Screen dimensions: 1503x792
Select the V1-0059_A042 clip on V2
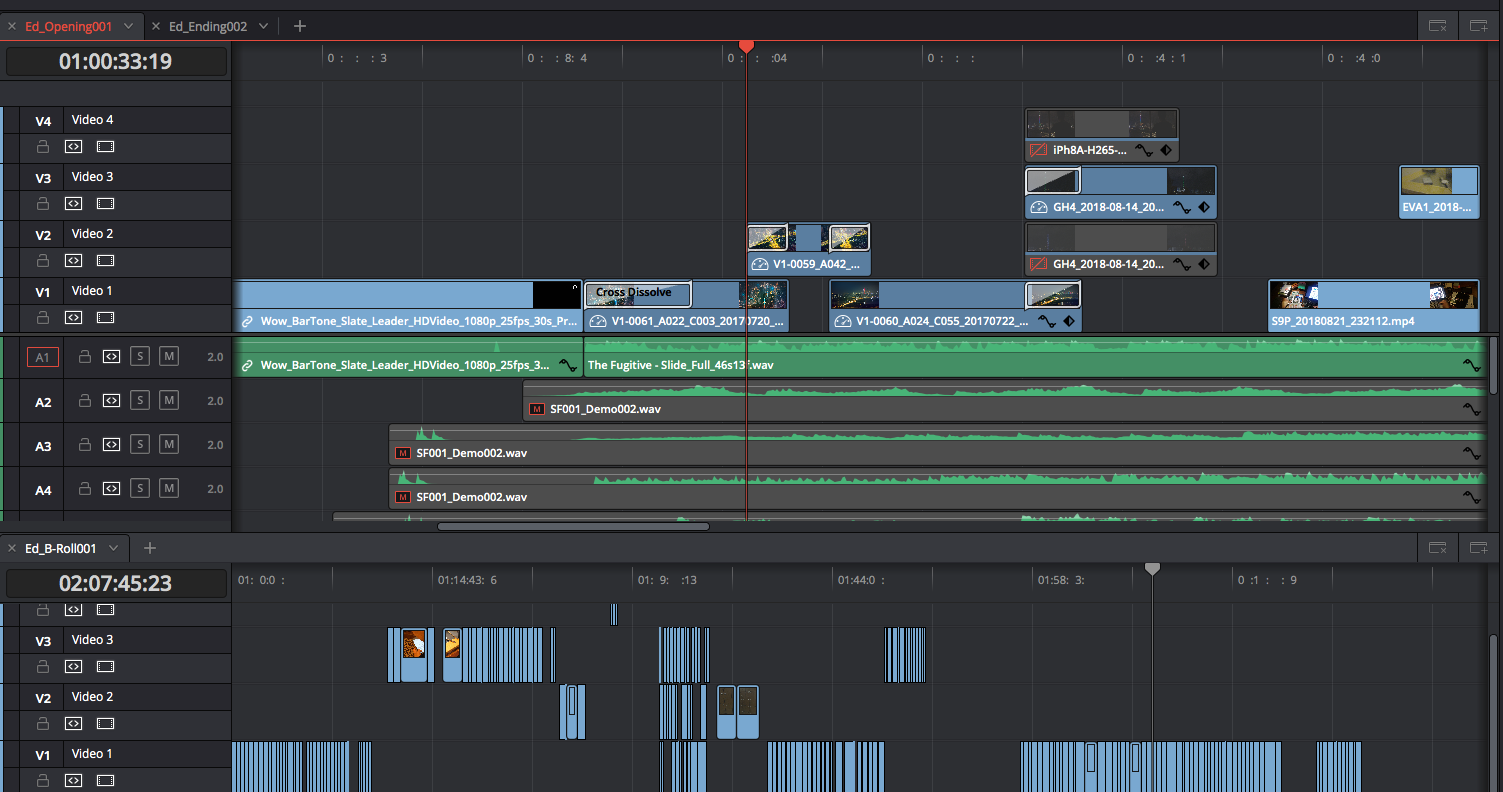[x=809, y=249]
